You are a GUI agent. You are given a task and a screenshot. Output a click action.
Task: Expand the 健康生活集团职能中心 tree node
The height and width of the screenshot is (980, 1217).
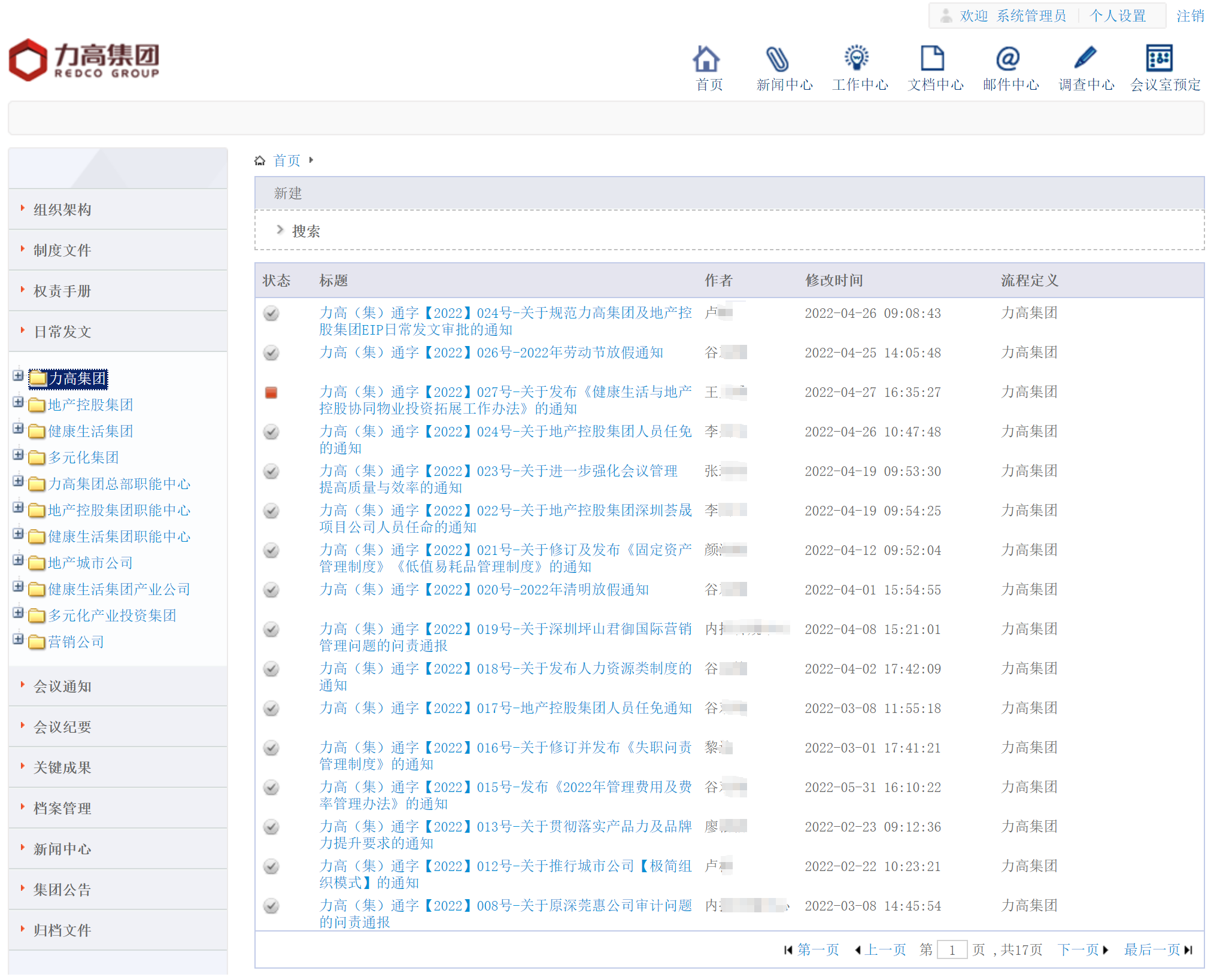(x=19, y=533)
